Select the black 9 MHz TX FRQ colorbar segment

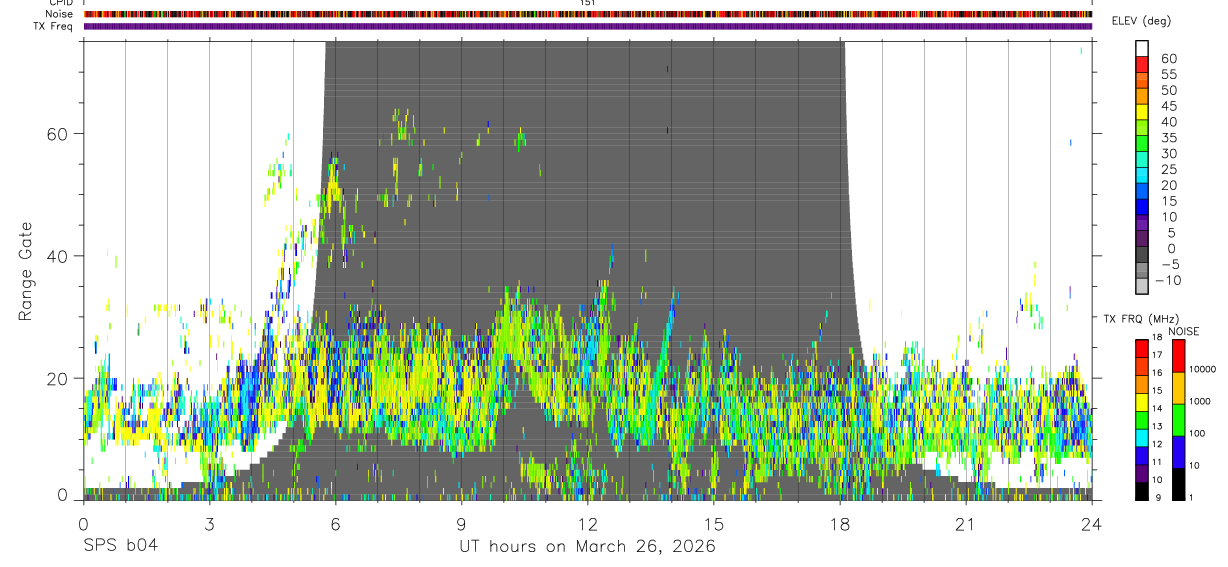tap(1143, 492)
